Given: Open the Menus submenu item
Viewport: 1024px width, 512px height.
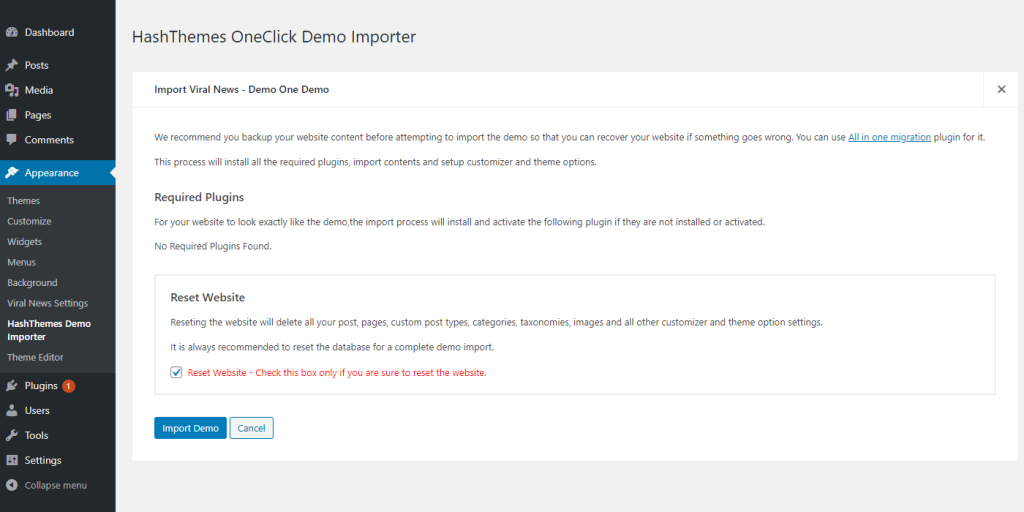Looking at the screenshot, I should (x=22, y=262).
